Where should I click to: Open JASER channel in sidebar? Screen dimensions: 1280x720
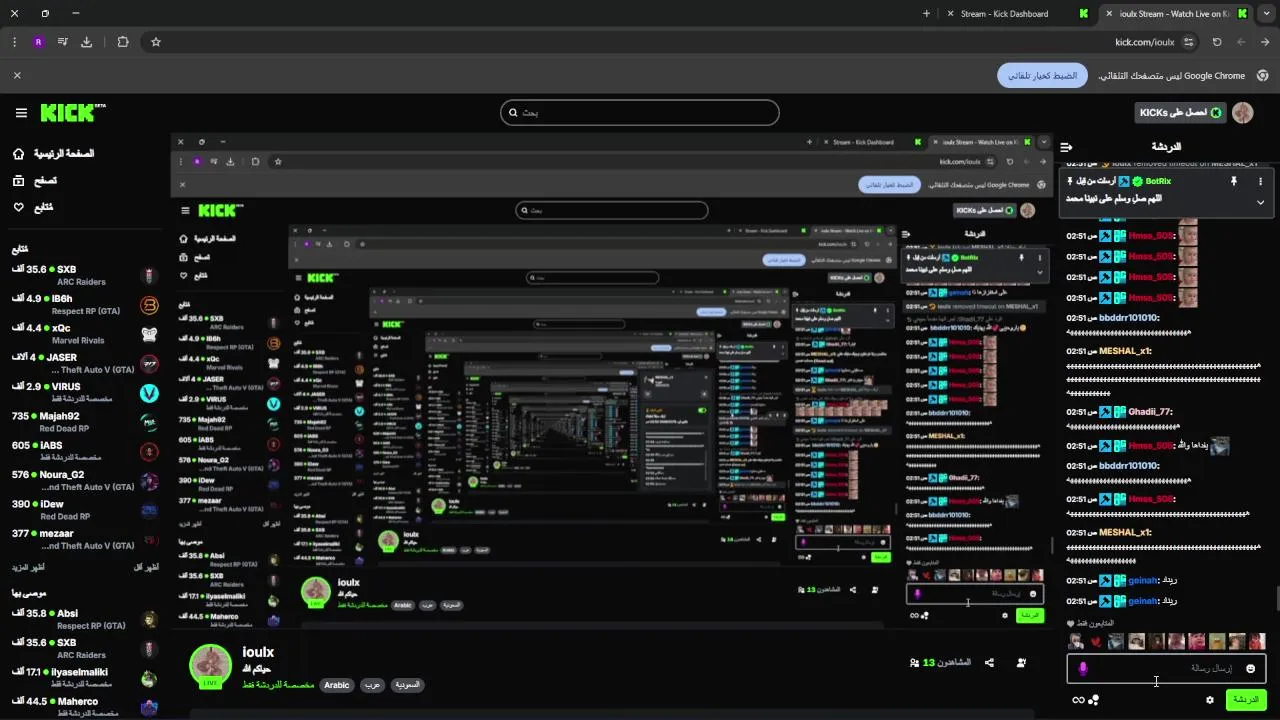tap(85, 363)
